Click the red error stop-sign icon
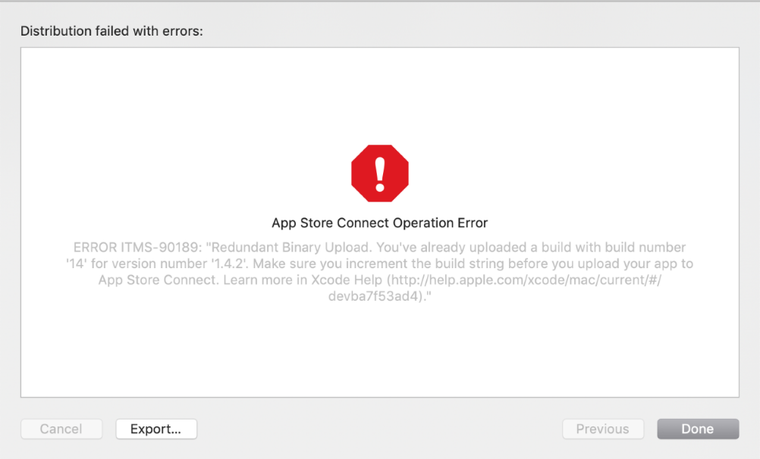This screenshot has width=760, height=459. coord(380,173)
